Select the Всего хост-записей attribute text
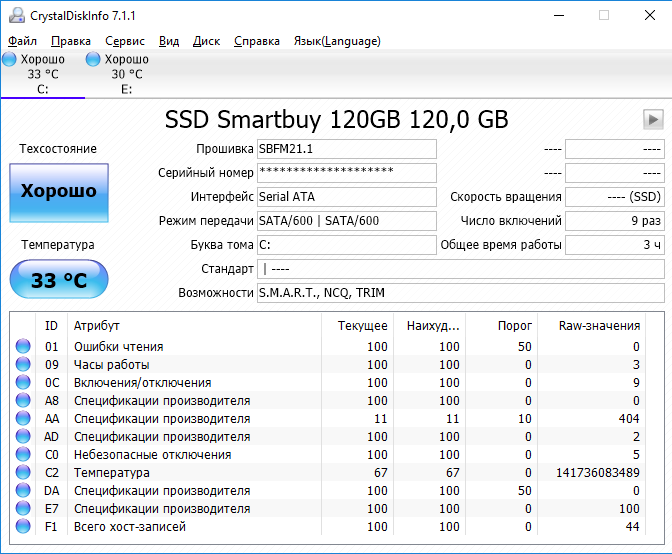The image size is (672, 554). 130,527
